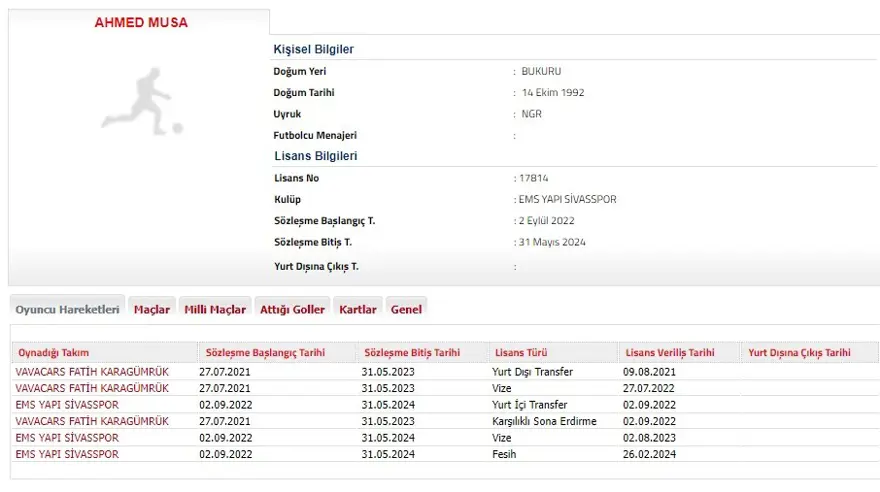
Task: Click the Sözleşme Bitiş Tarihi column header
Action: point(412,353)
